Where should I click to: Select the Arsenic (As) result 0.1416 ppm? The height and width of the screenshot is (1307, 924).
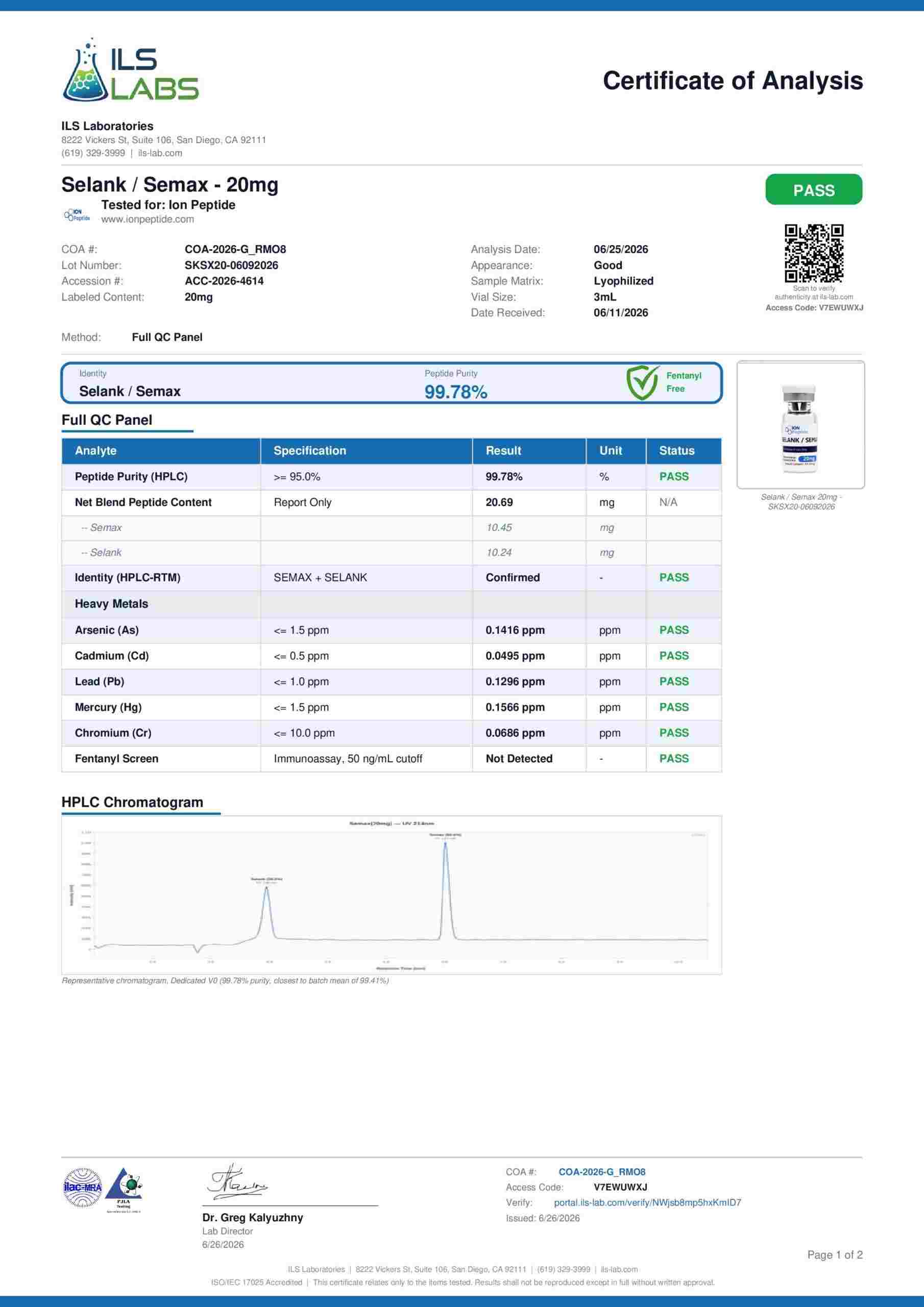[515, 630]
